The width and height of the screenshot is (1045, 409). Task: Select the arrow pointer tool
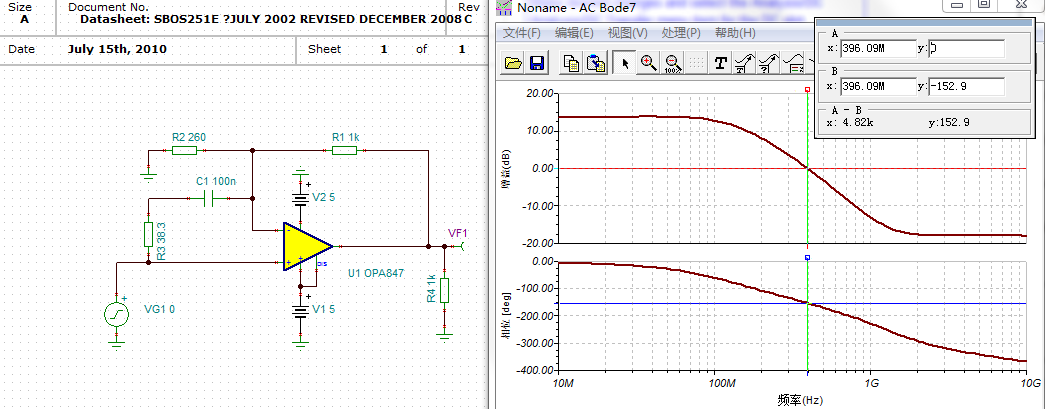(624, 63)
